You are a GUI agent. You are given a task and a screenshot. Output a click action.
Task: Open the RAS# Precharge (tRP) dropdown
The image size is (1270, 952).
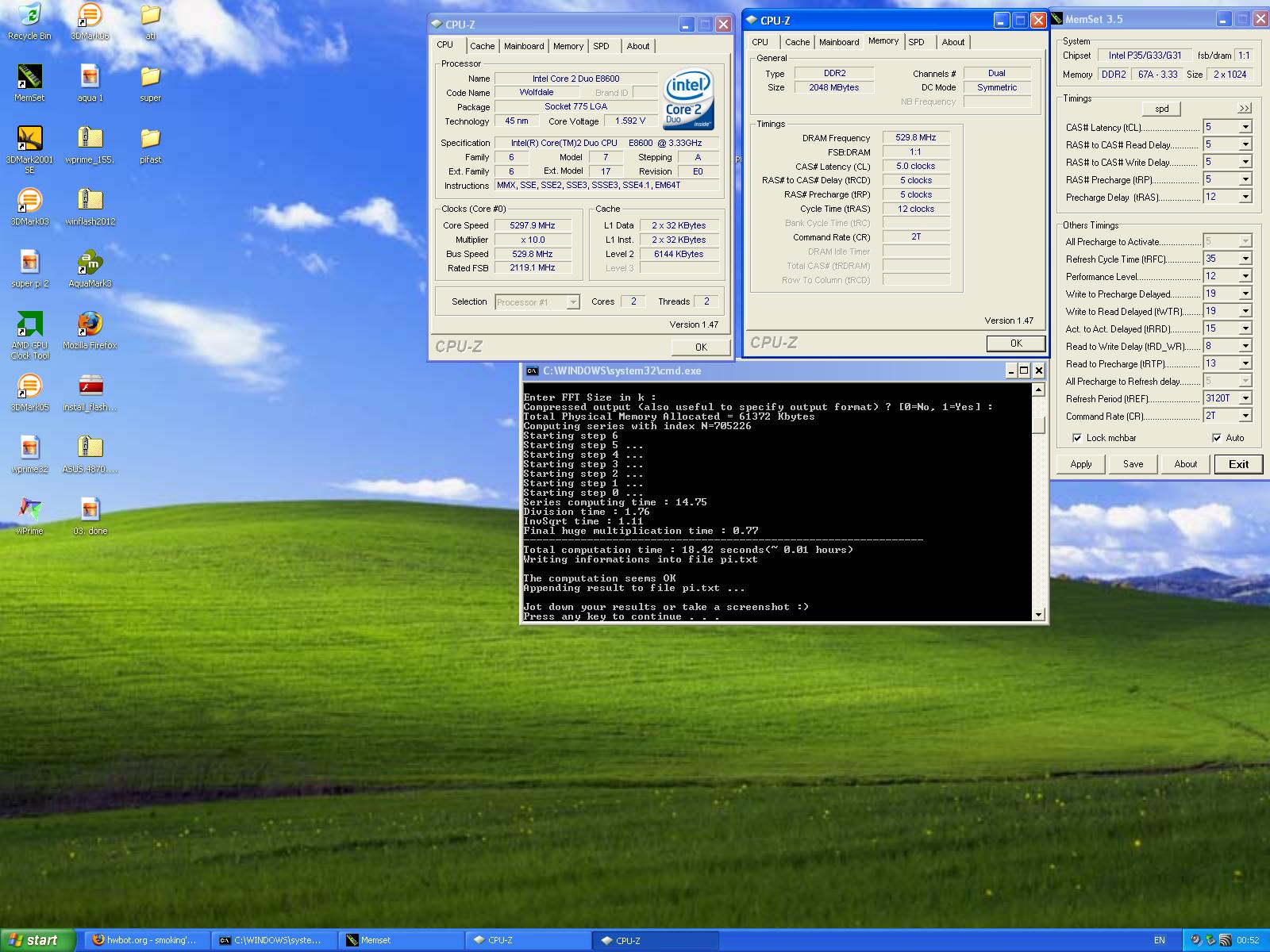coord(1245,179)
